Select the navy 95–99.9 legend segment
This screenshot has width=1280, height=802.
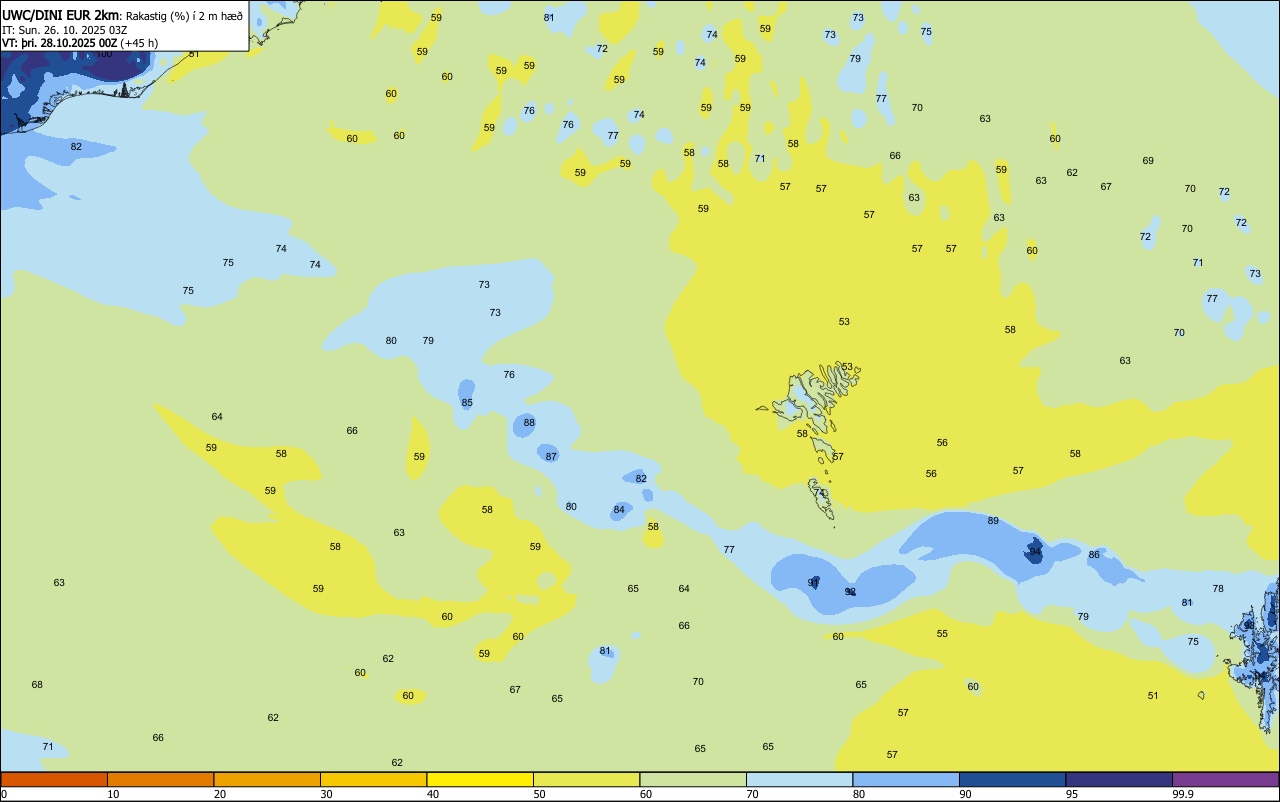click(1119, 779)
